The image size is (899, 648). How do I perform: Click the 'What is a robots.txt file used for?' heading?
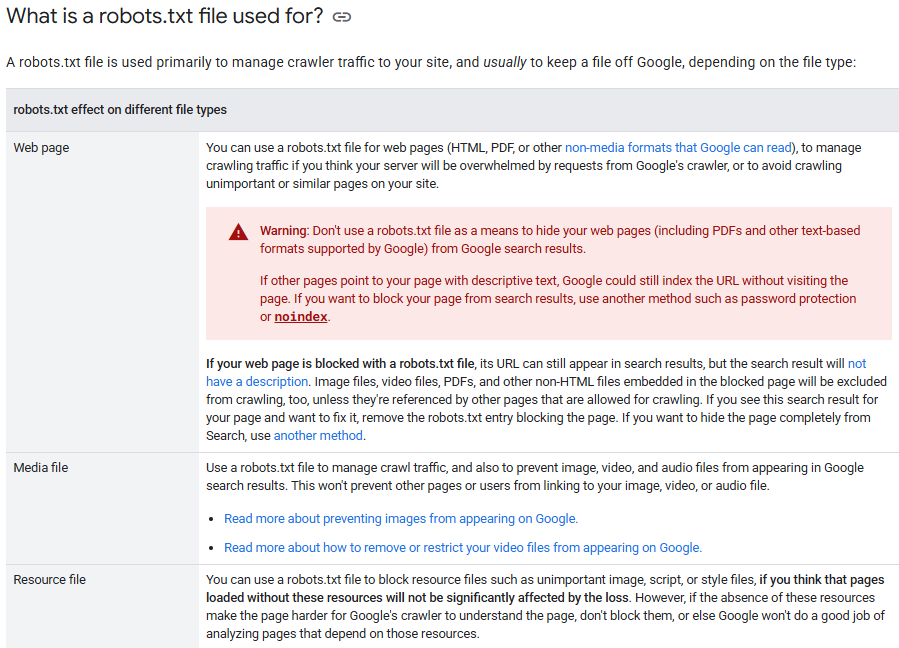click(164, 17)
